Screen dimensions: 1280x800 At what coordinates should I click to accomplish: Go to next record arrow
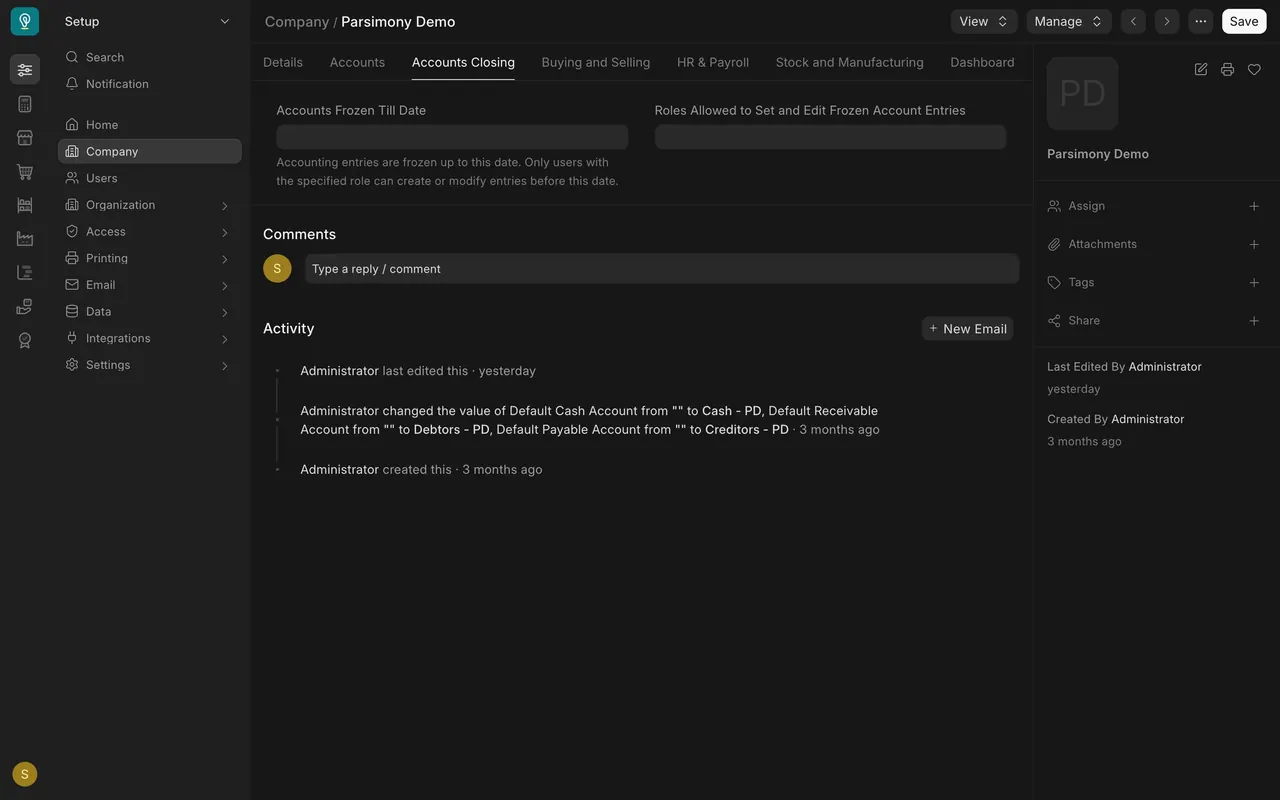click(1167, 21)
